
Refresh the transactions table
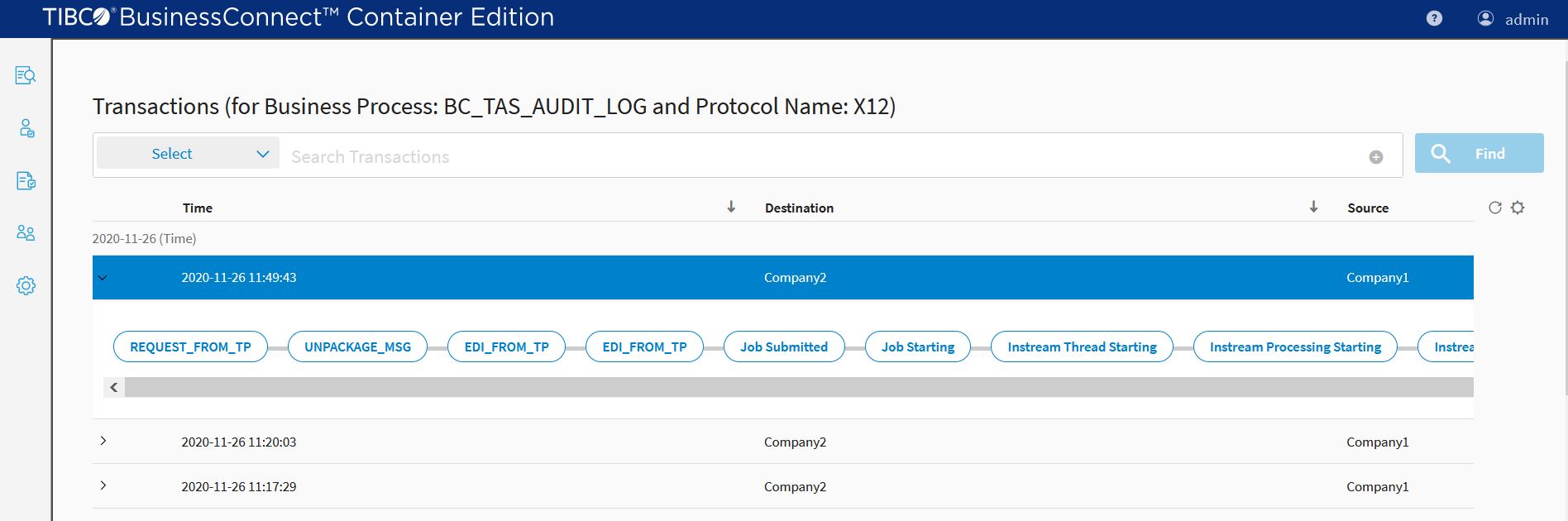(x=1494, y=208)
